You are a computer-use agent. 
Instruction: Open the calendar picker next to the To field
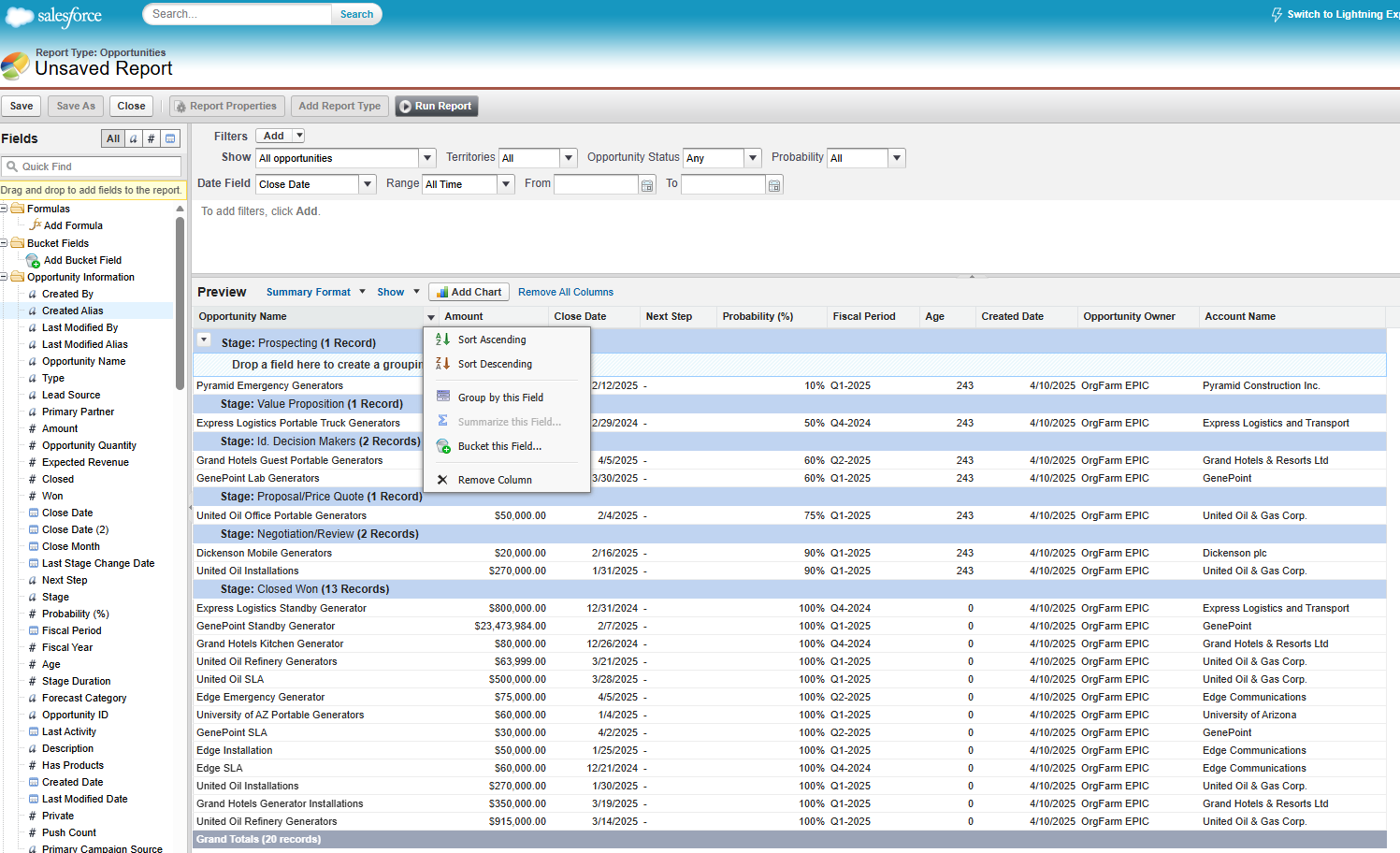[775, 184]
